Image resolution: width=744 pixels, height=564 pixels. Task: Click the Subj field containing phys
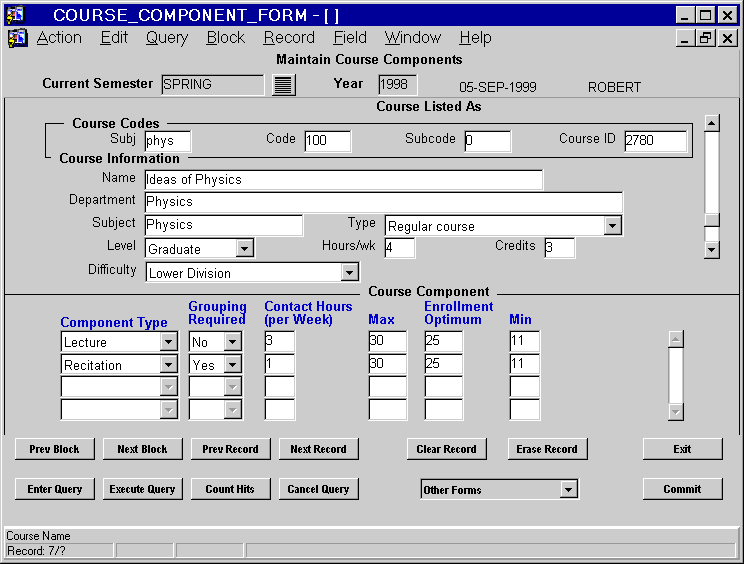click(167, 141)
